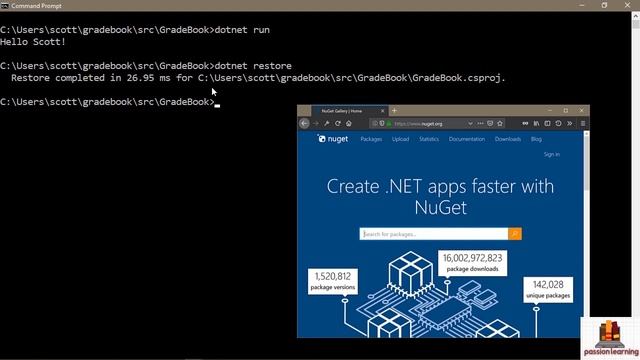Image resolution: width=640 pixels, height=360 pixels.
Task: Open the Documentation link
Action: pos(467,139)
